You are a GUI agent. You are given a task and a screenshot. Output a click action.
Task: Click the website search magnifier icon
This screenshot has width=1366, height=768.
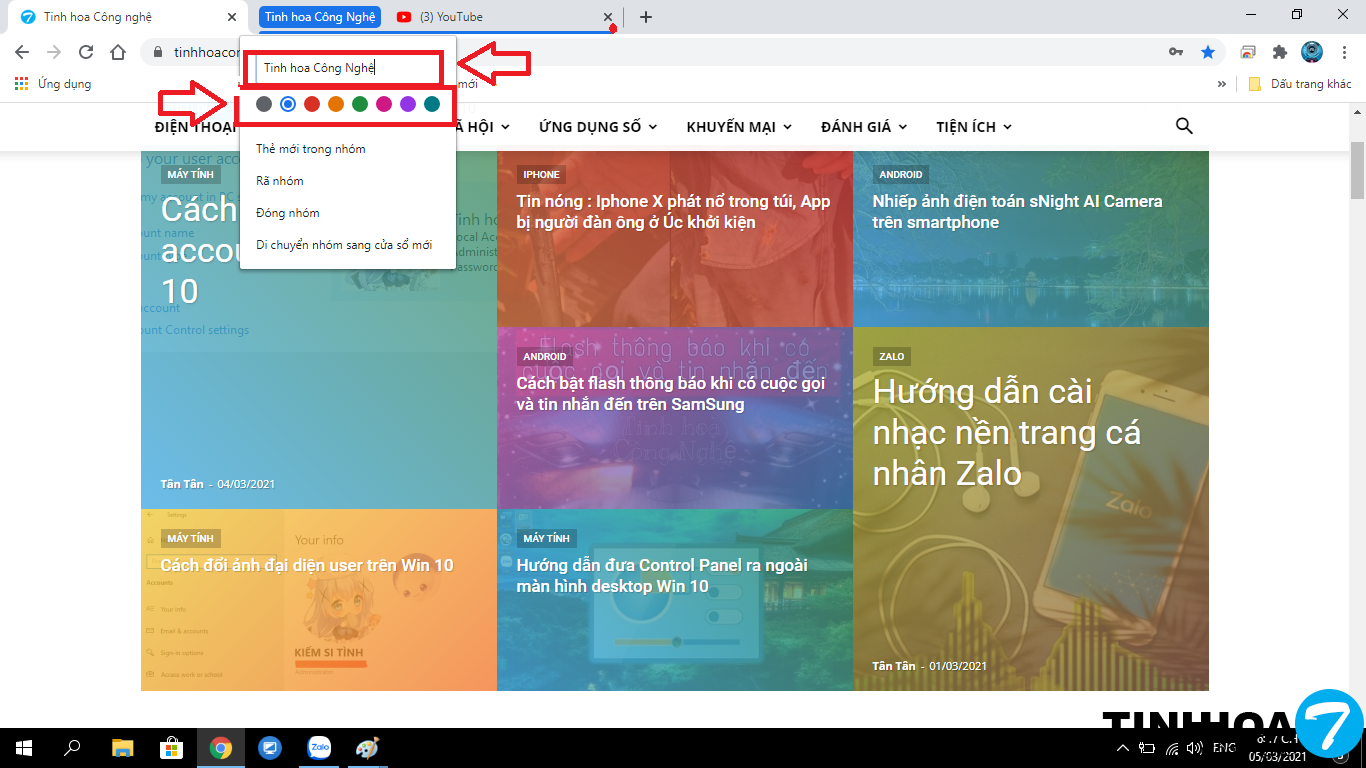tap(1184, 126)
